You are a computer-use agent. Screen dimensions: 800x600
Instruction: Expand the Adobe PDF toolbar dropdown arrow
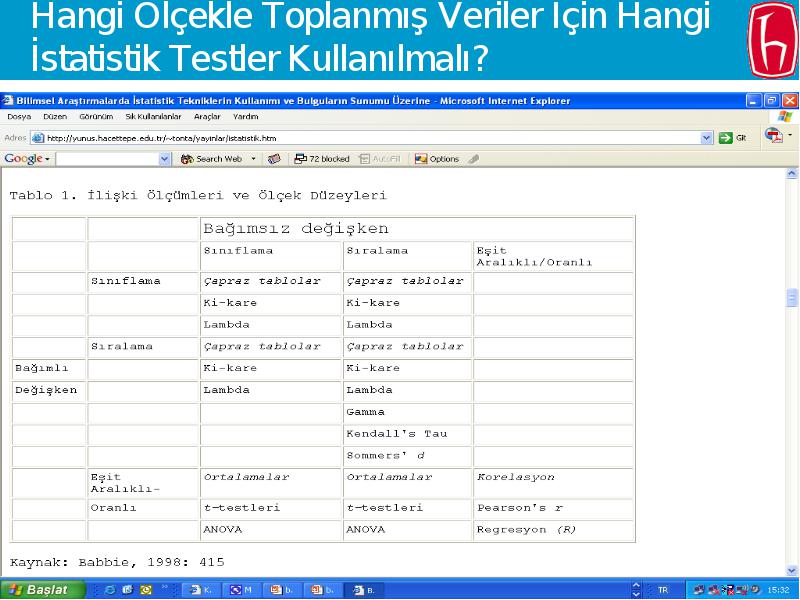(x=790, y=135)
